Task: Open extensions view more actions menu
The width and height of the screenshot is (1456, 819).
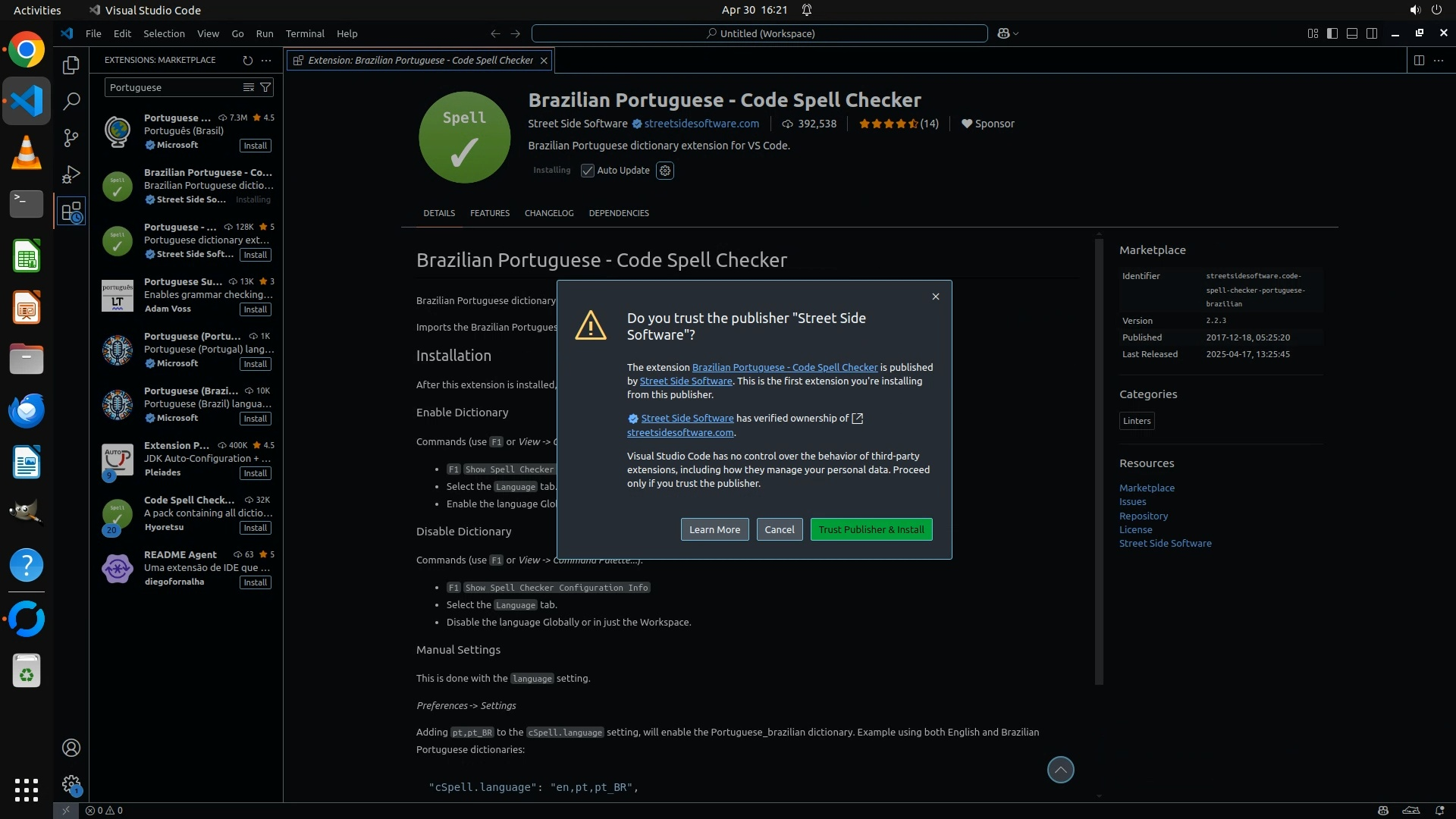Action: pos(266,60)
